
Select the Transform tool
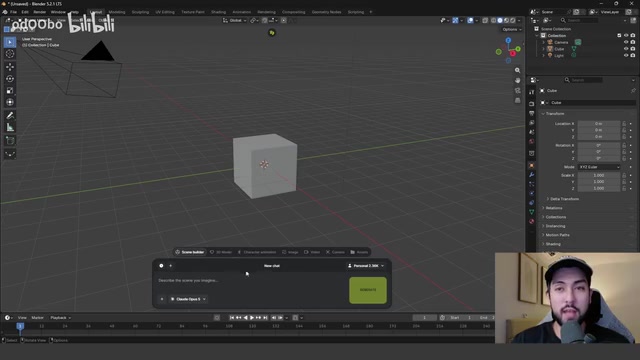click(x=10, y=102)
